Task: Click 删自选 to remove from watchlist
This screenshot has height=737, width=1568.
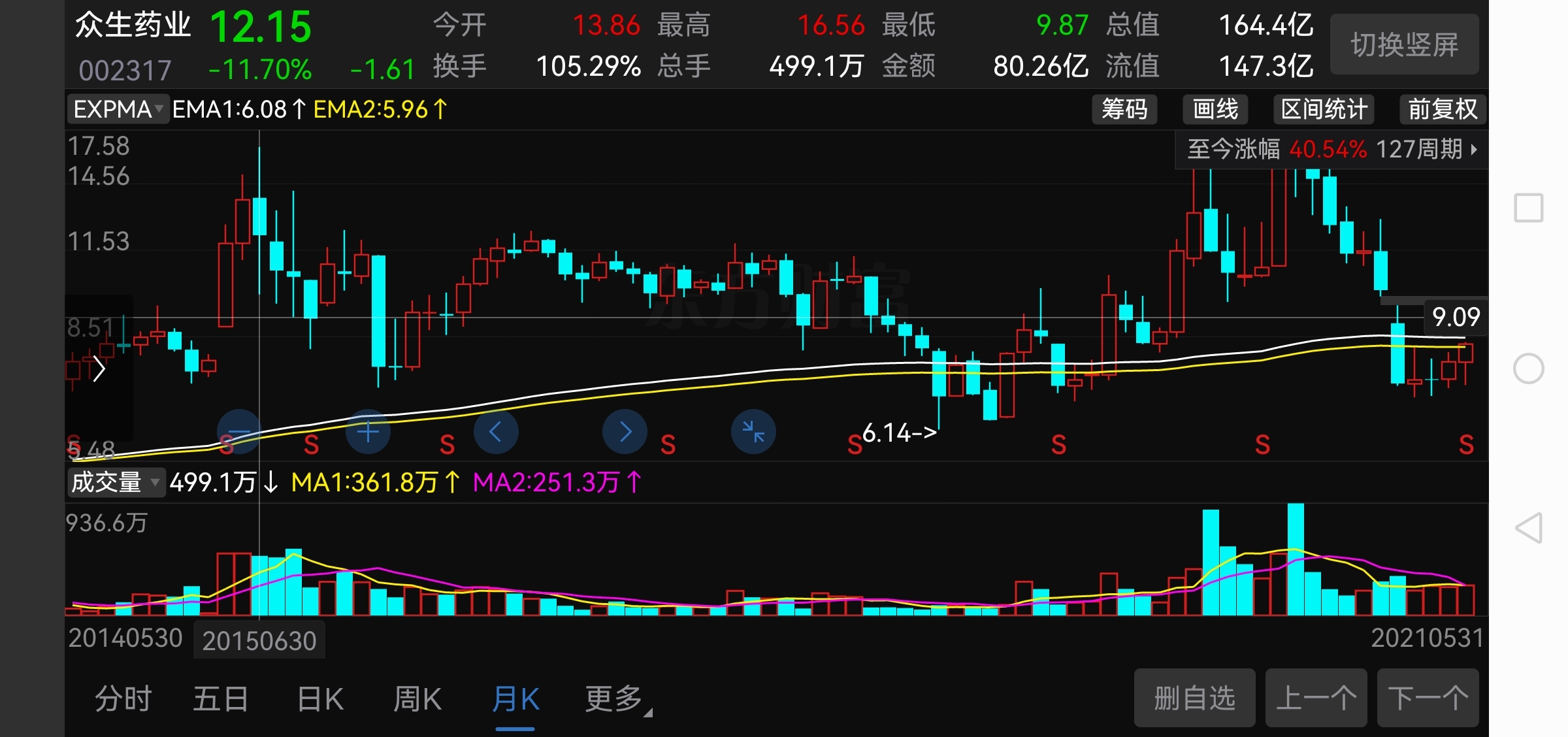Action: pos(1194,698)
